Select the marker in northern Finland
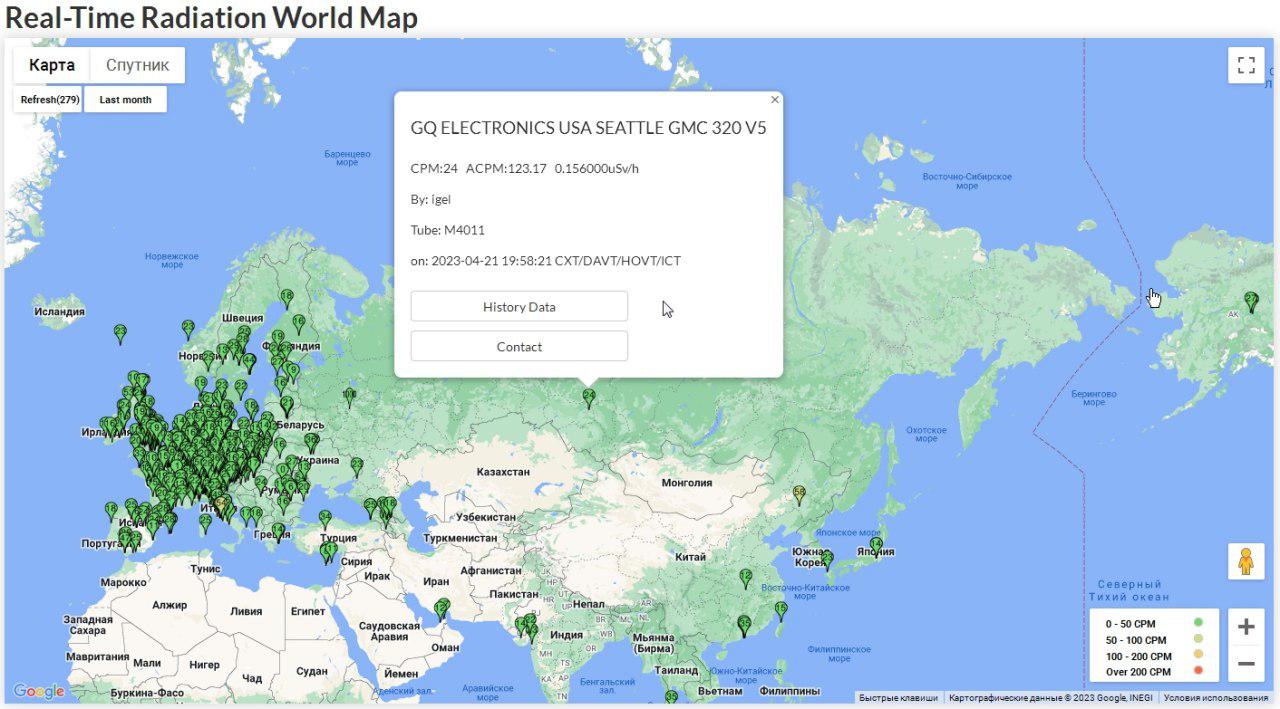This screenshot has height=709, width=1280. point(287,298)
